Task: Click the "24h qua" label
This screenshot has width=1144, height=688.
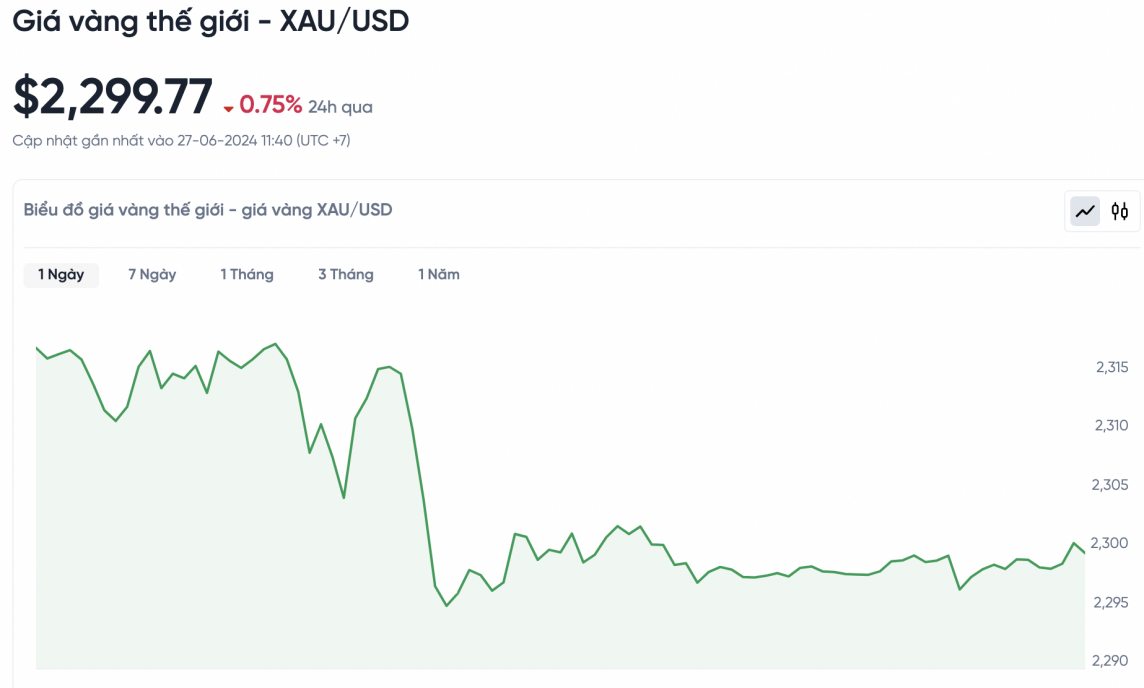Action: point(340,107)
